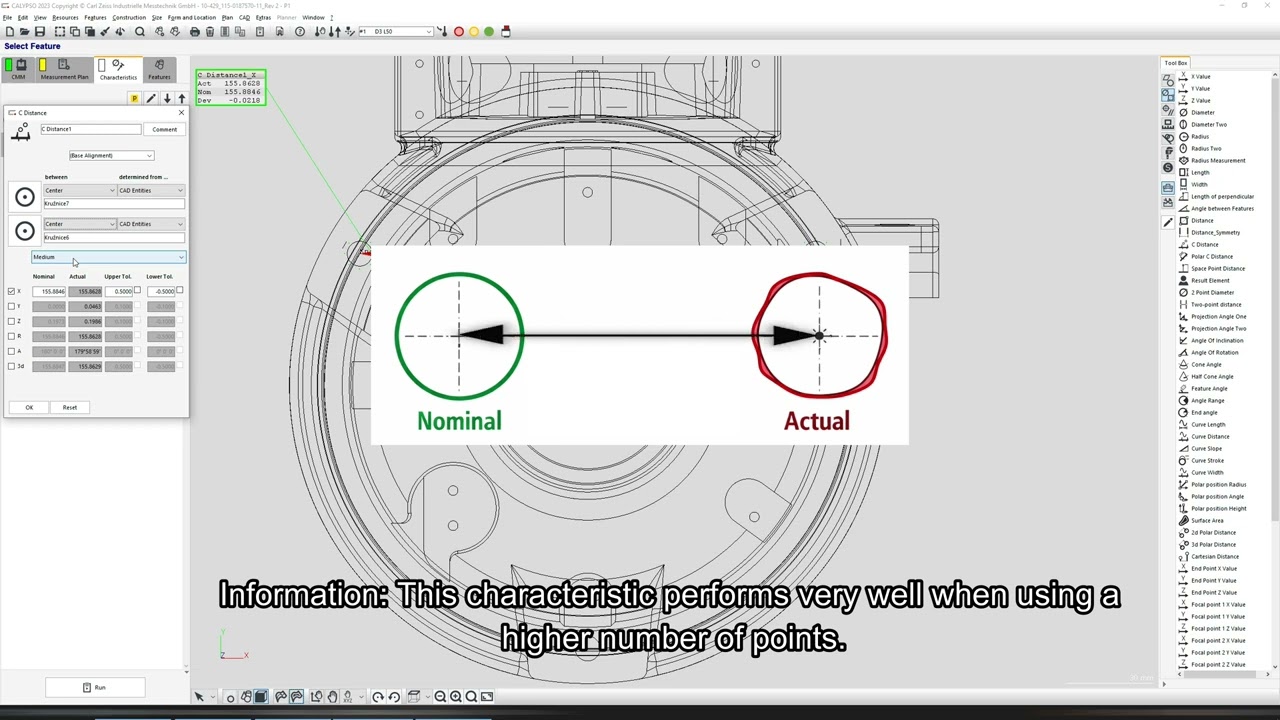Image resolution: width=1280 pixels, height=720 pixels.
Task: Enable the Z characteristic checkbox
Action: 11,321
